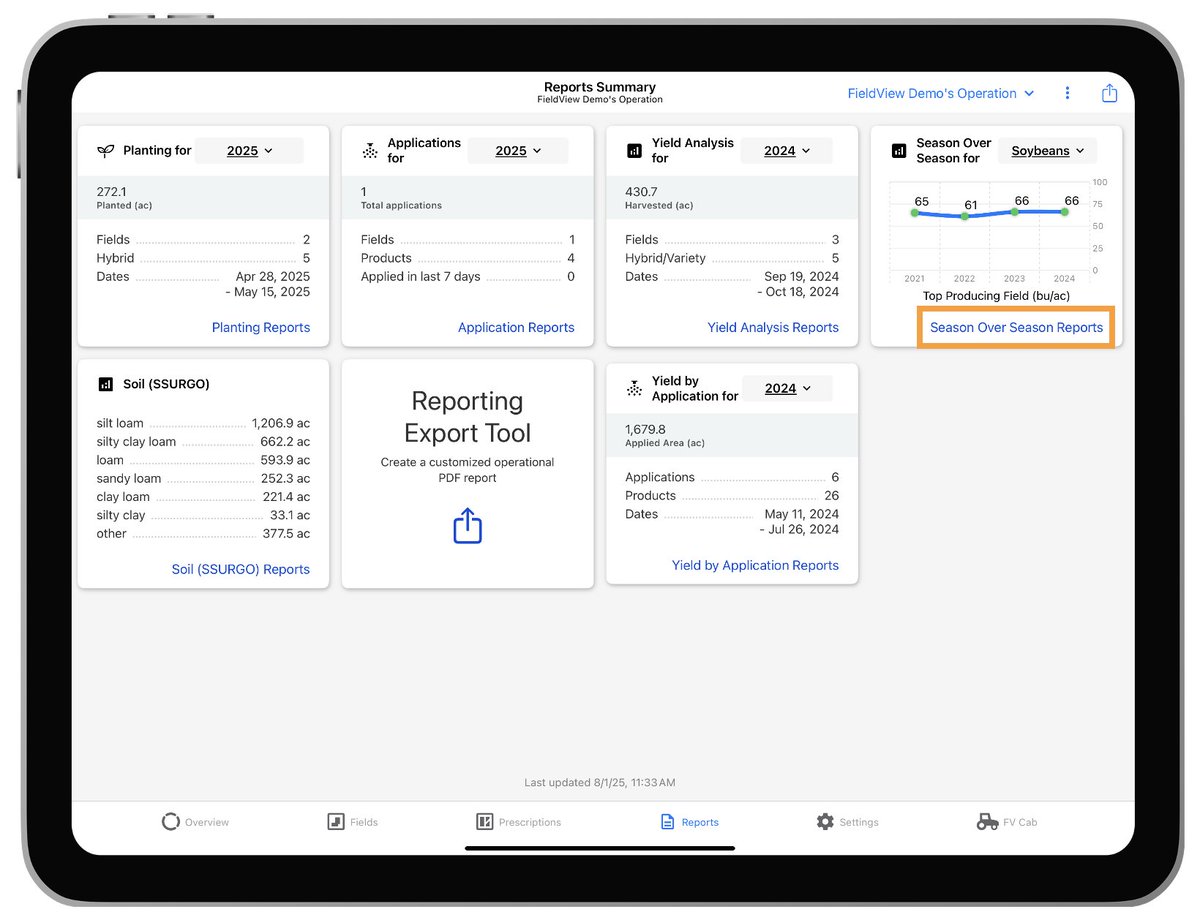Tap the Reports document icon in bottom bar

(667, 822)
